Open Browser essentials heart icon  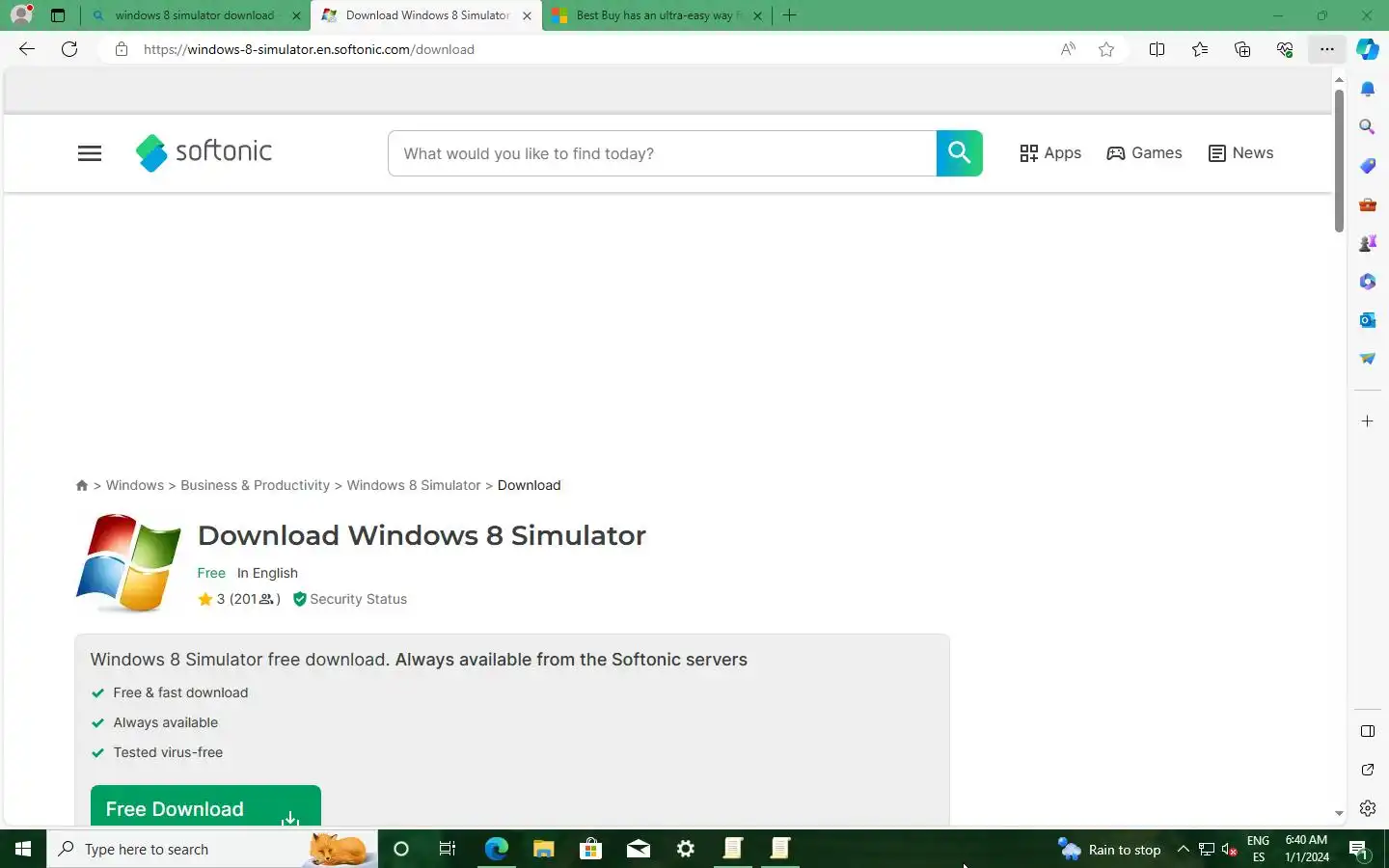(1285, 49)
